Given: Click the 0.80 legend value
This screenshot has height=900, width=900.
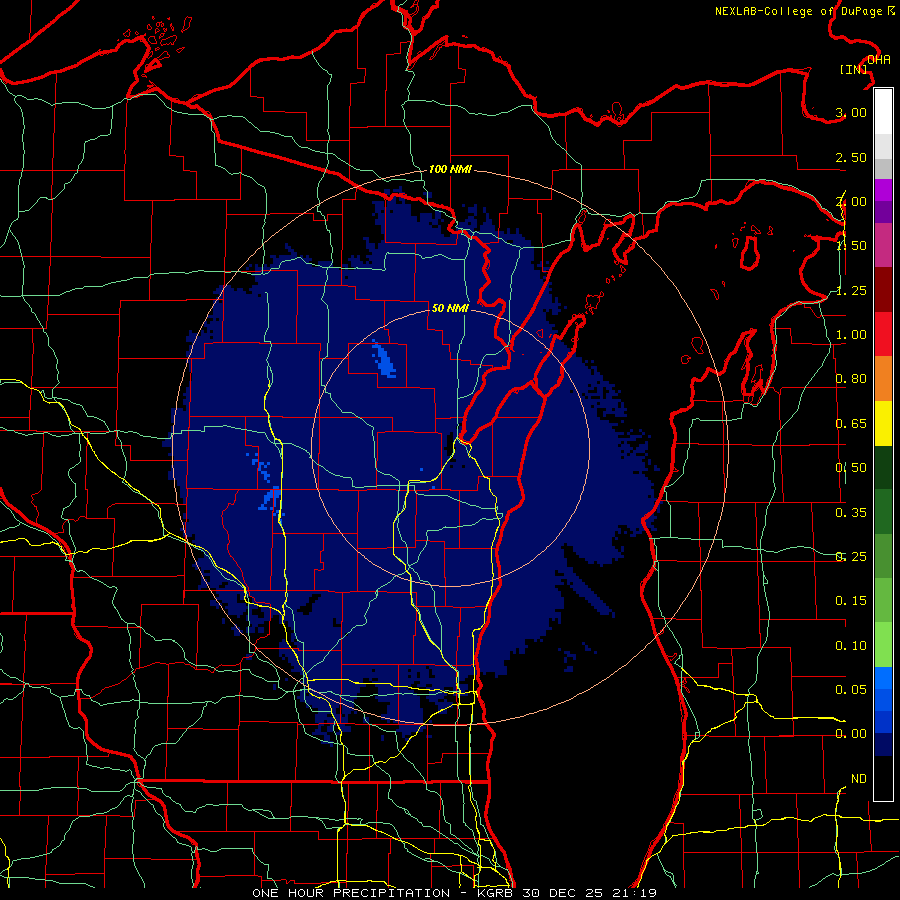Looking at the screenshot, I should point(851,379).
